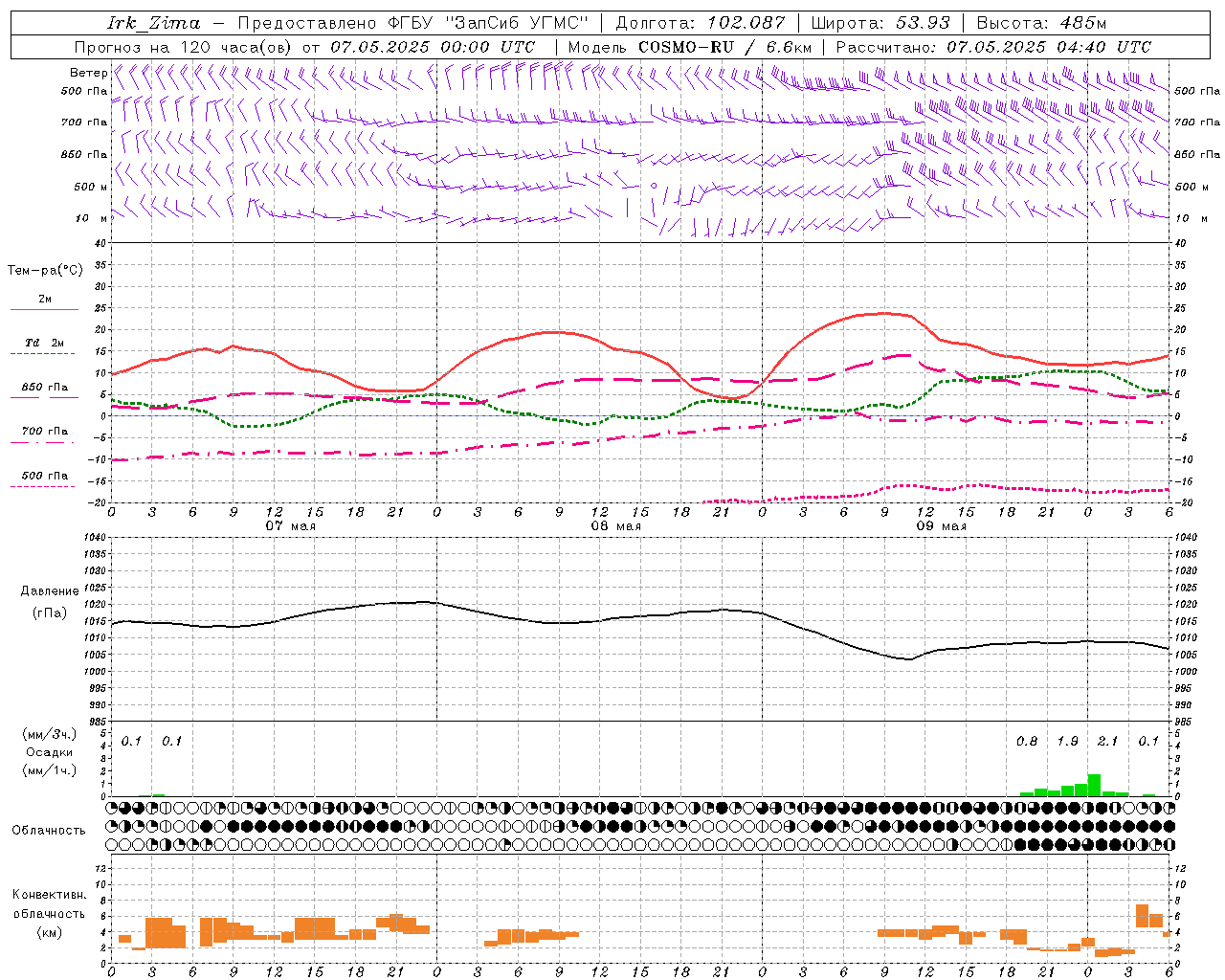
Task: Click the latitude value "53.93"
Action: tap(923, 23)
